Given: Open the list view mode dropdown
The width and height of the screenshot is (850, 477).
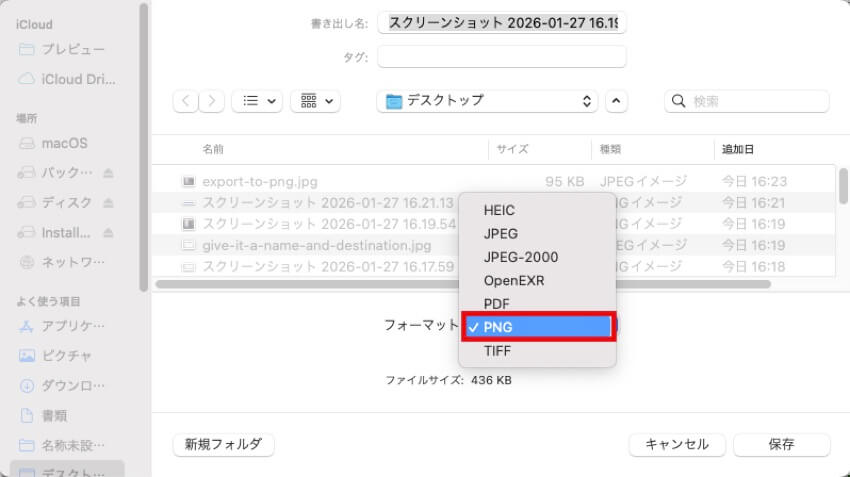Looking at the screenshot, I should point(257,101).
